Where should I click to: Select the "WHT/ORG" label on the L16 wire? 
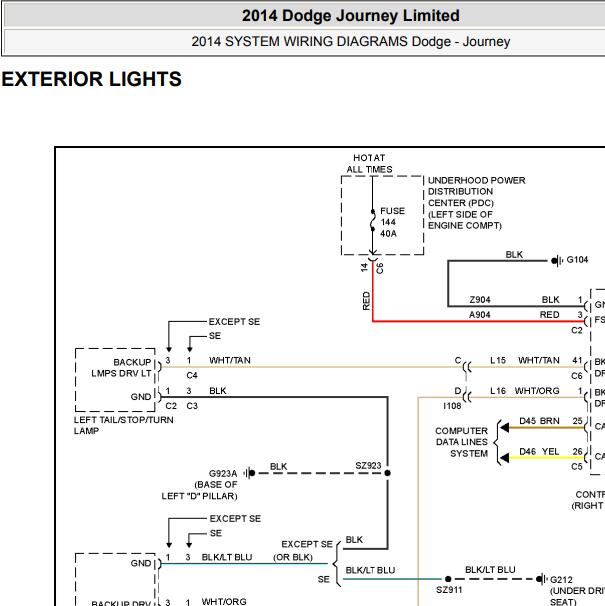click(537, 391)
